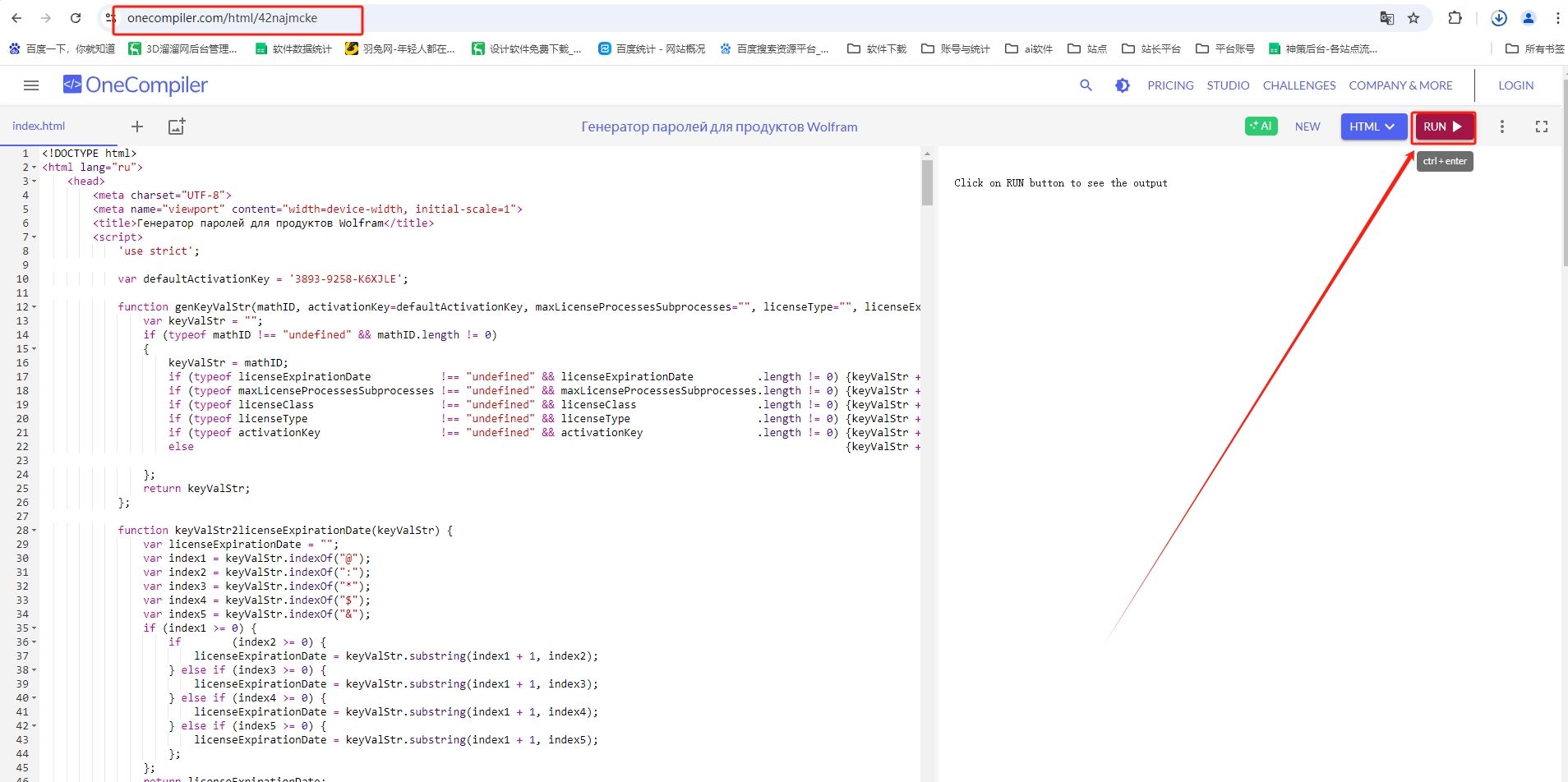Reload the page
Image resolution: width=1568 pixels, height=782 pixels.
point(76,18)
